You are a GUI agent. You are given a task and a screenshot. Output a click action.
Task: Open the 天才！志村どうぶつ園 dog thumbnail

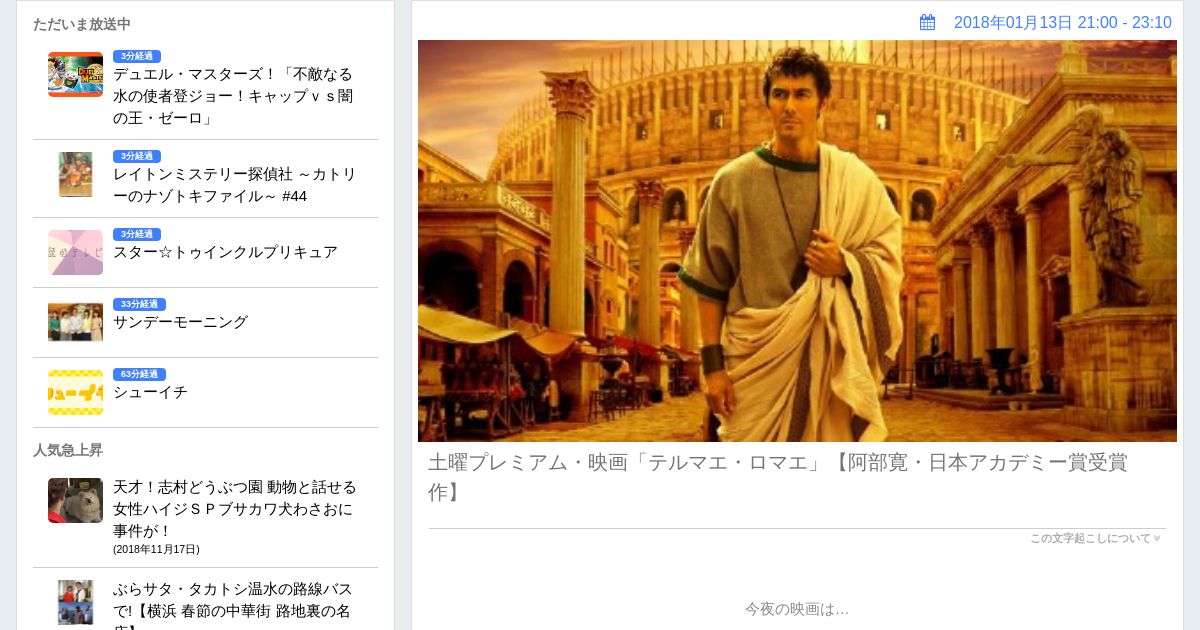click(75, 500)
